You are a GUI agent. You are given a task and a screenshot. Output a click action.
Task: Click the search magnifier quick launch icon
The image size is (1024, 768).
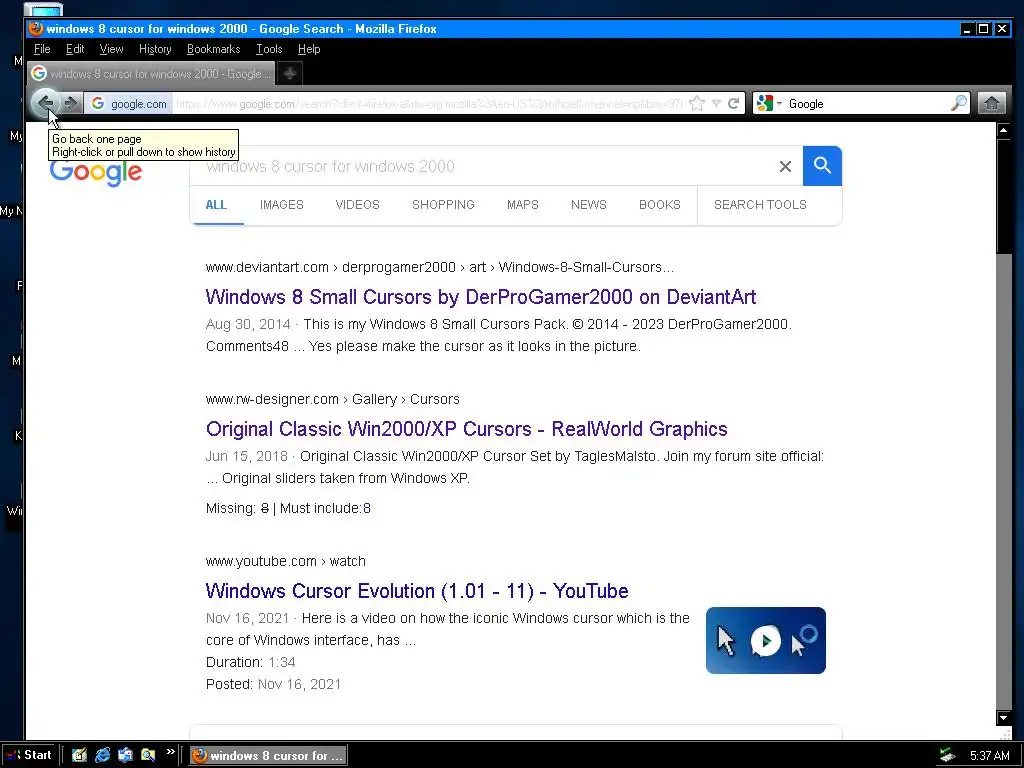(x=148, y=755)
